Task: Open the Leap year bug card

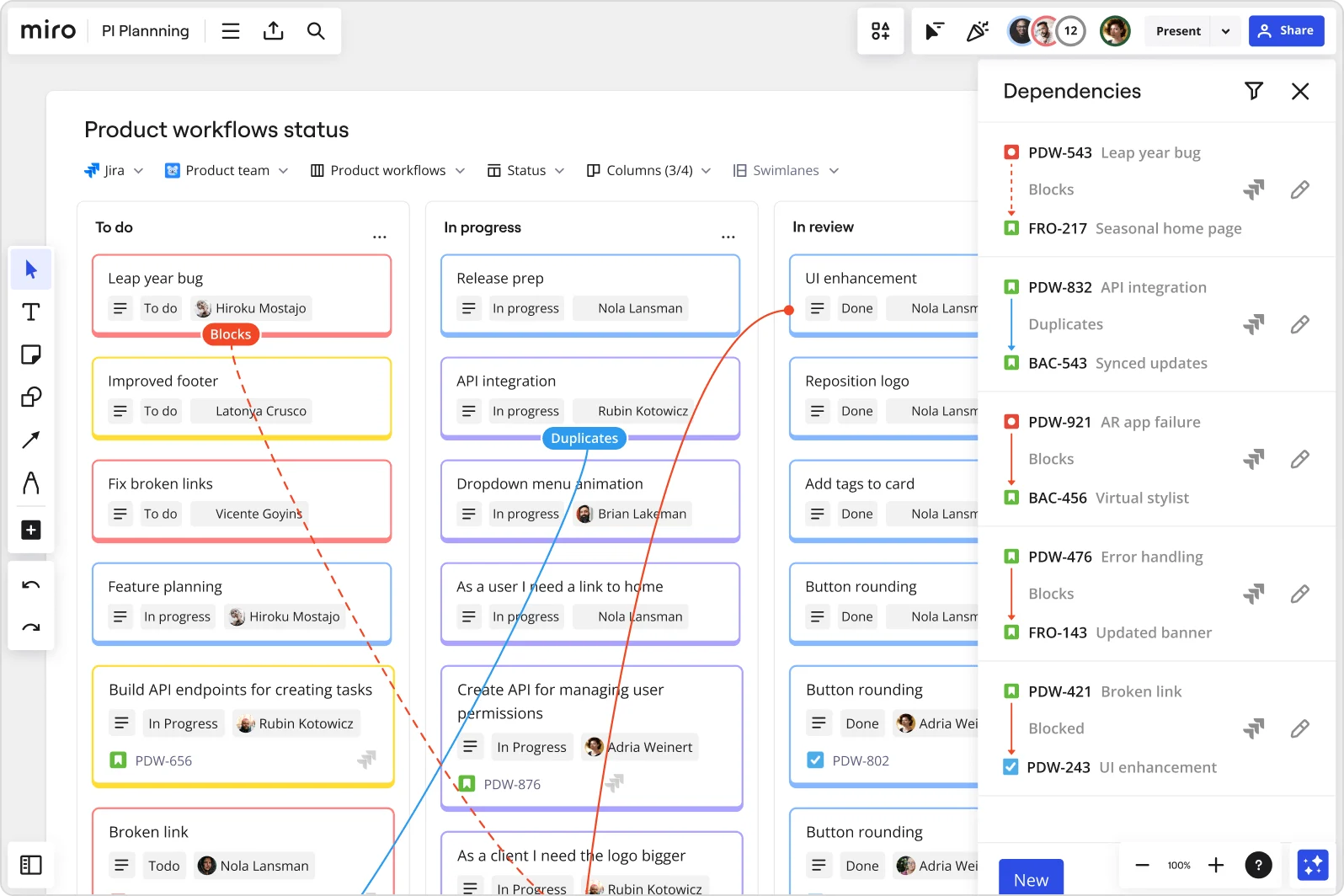Action: [x=242, y=296]
